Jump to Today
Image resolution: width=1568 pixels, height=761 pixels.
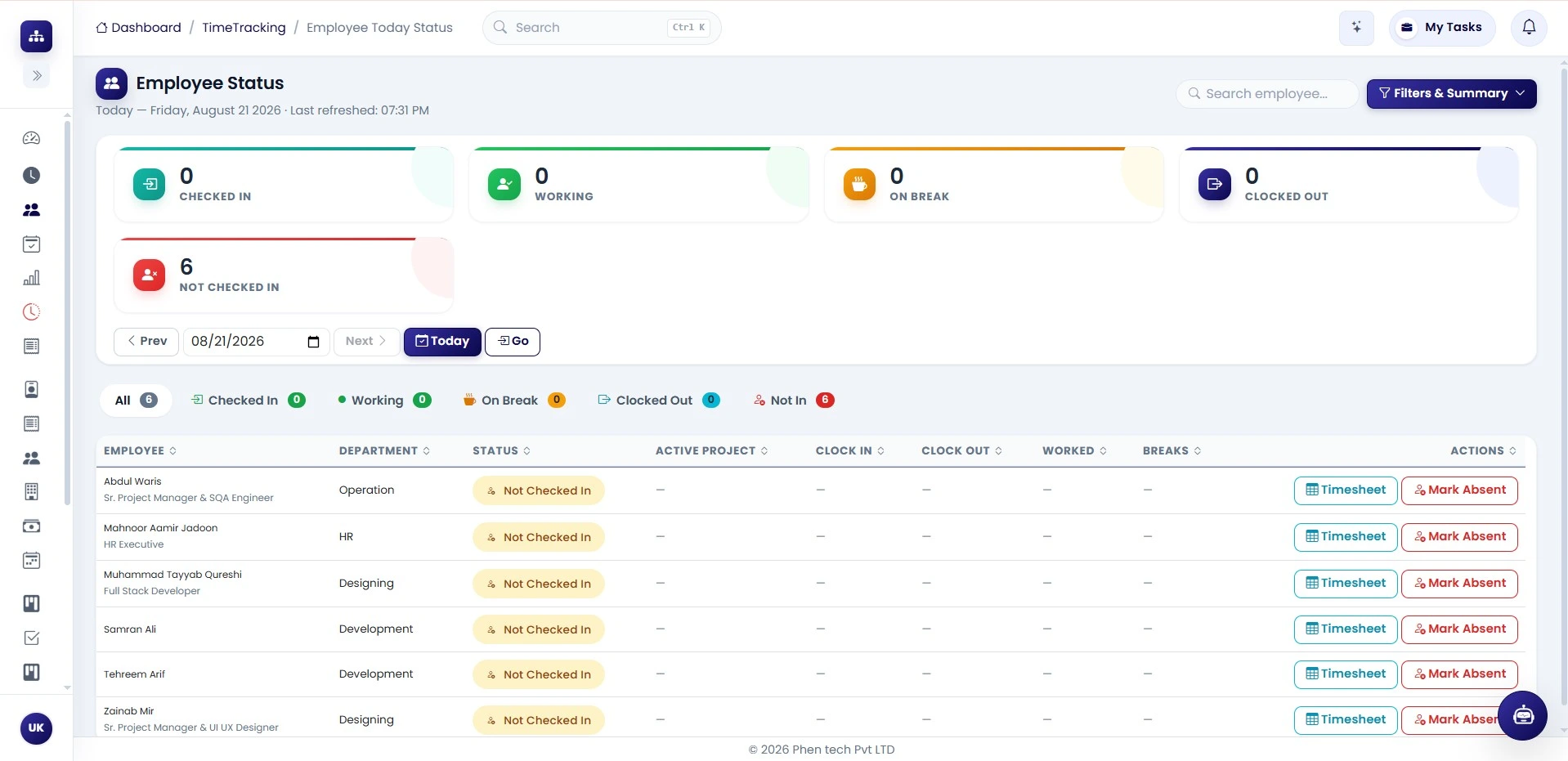point(442,342)
